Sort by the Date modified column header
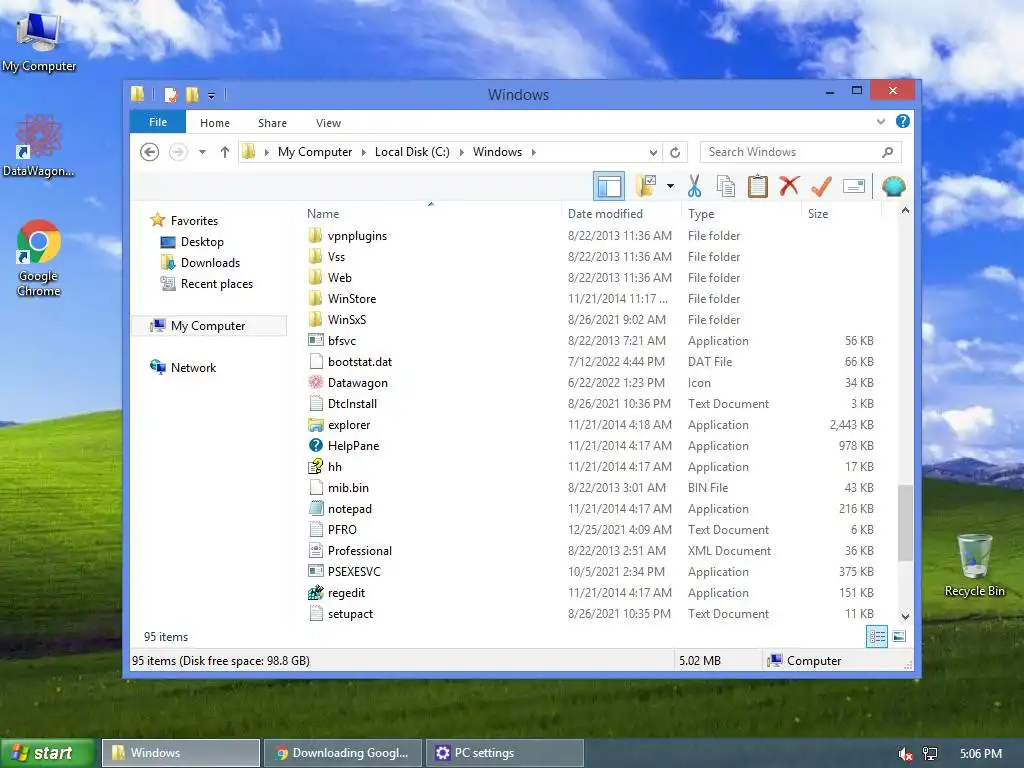The width and height of the screenshot is (1024, 768). [x=605, y=214]
